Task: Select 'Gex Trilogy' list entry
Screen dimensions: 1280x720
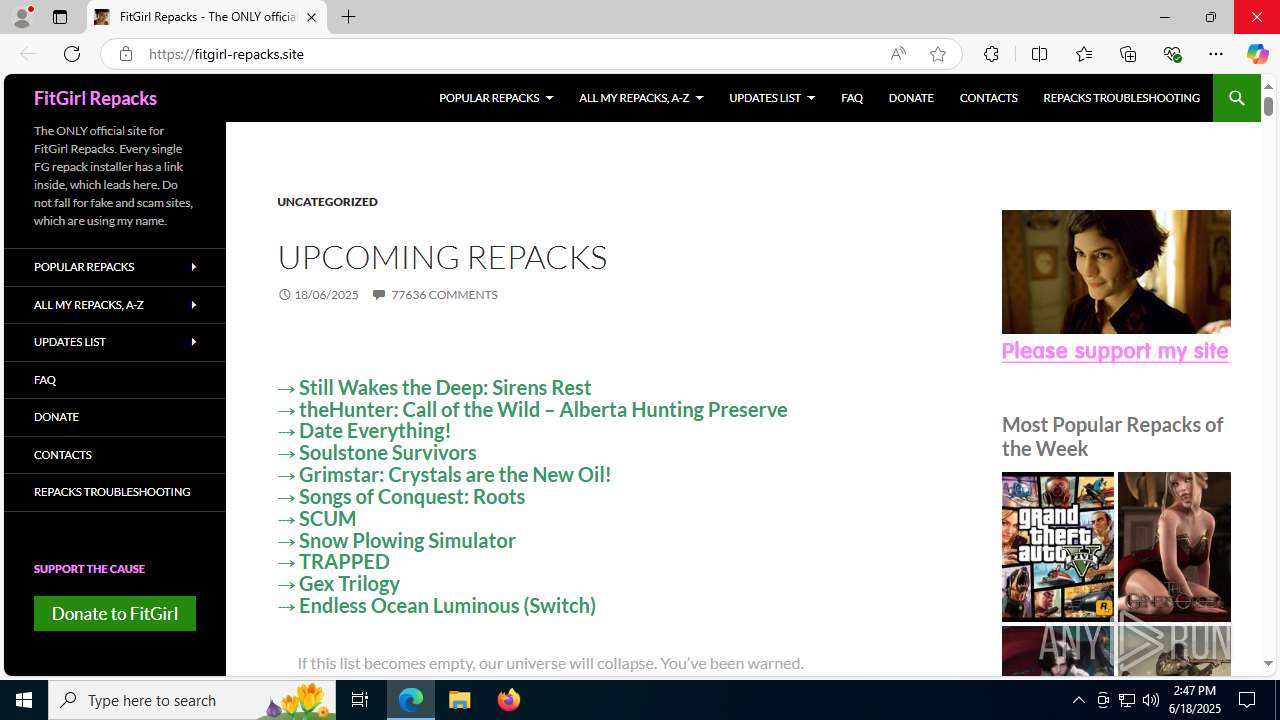Action: (x=349, y=584)
